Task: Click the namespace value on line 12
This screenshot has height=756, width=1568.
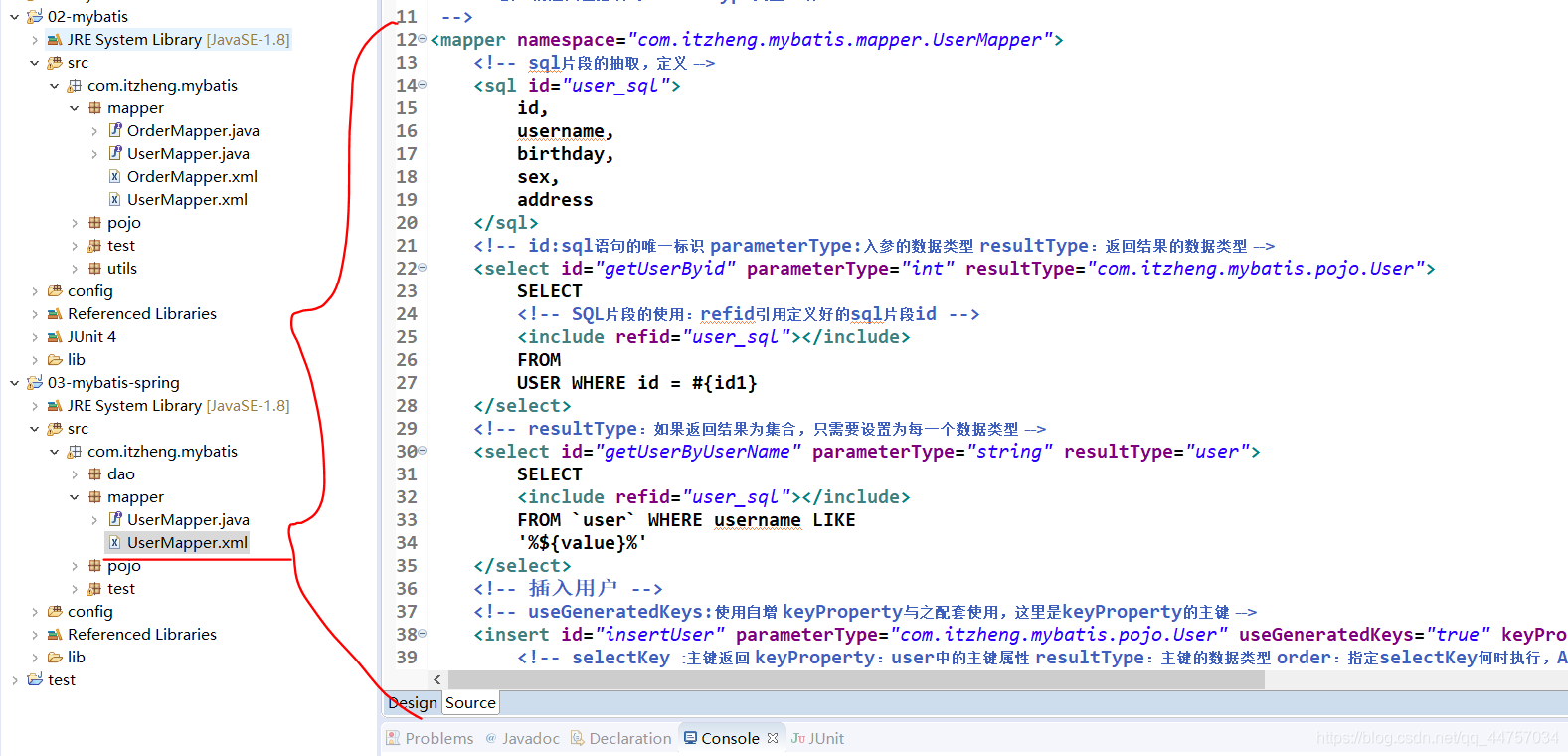Action: tap(839, 40)
